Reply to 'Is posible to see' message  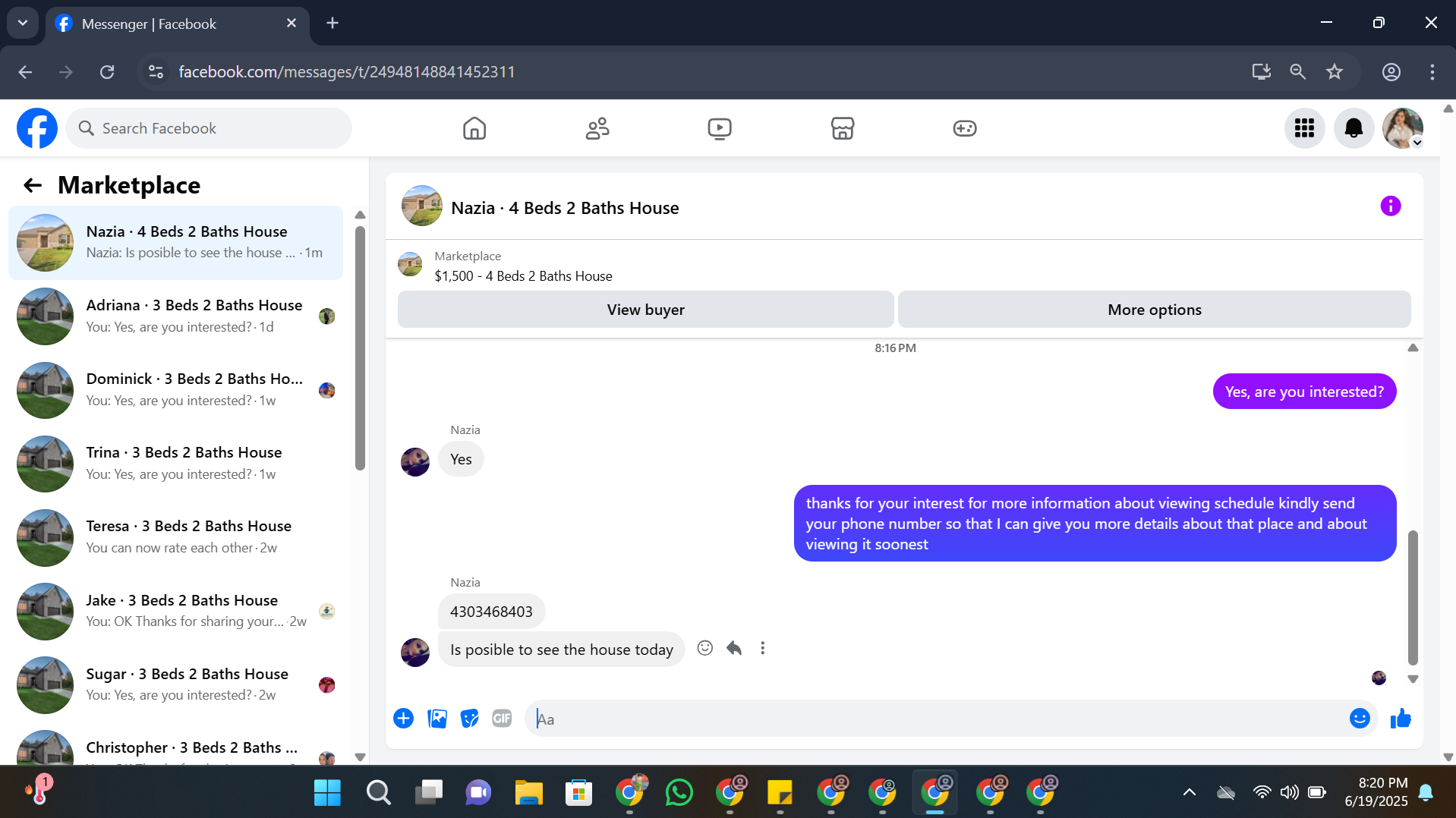click(x=734, y=648)
